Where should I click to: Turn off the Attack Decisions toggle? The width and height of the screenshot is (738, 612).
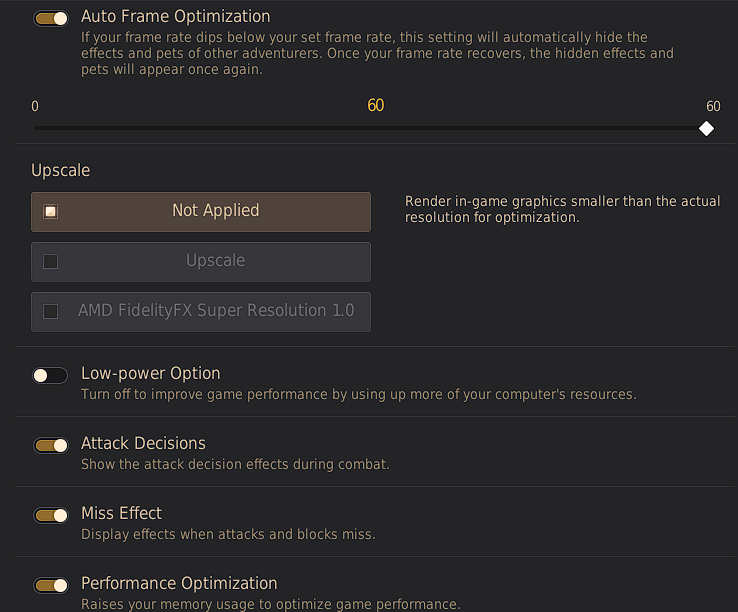pos(51,445)
